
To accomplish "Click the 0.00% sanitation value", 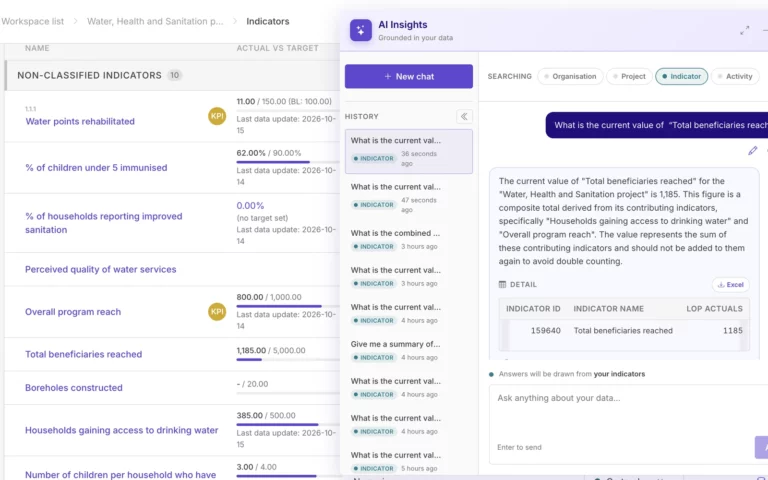I will [x=250, y=206].
